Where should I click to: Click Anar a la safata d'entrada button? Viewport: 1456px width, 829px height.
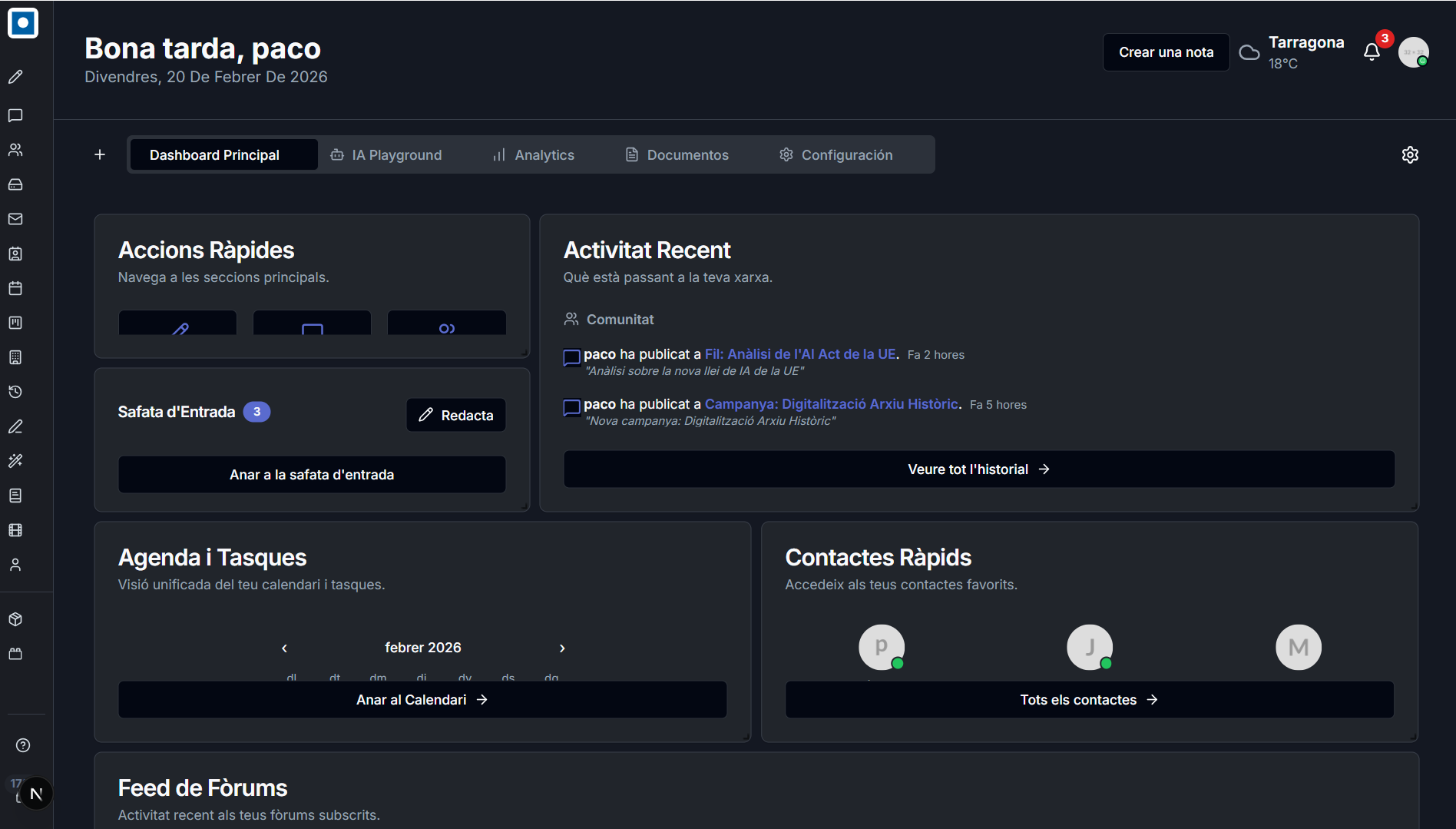pos(312,475)
